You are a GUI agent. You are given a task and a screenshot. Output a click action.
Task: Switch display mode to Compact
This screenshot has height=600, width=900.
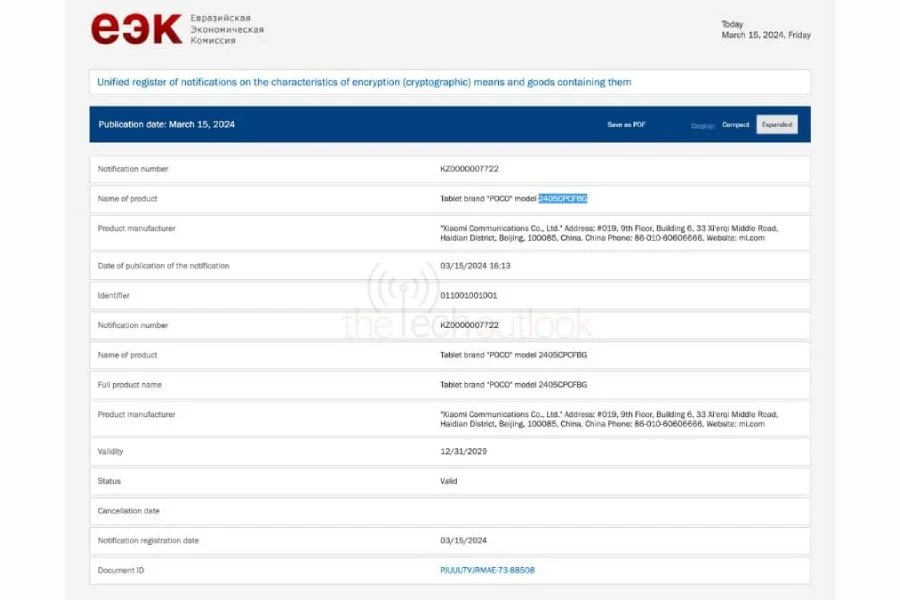point(735,124)
